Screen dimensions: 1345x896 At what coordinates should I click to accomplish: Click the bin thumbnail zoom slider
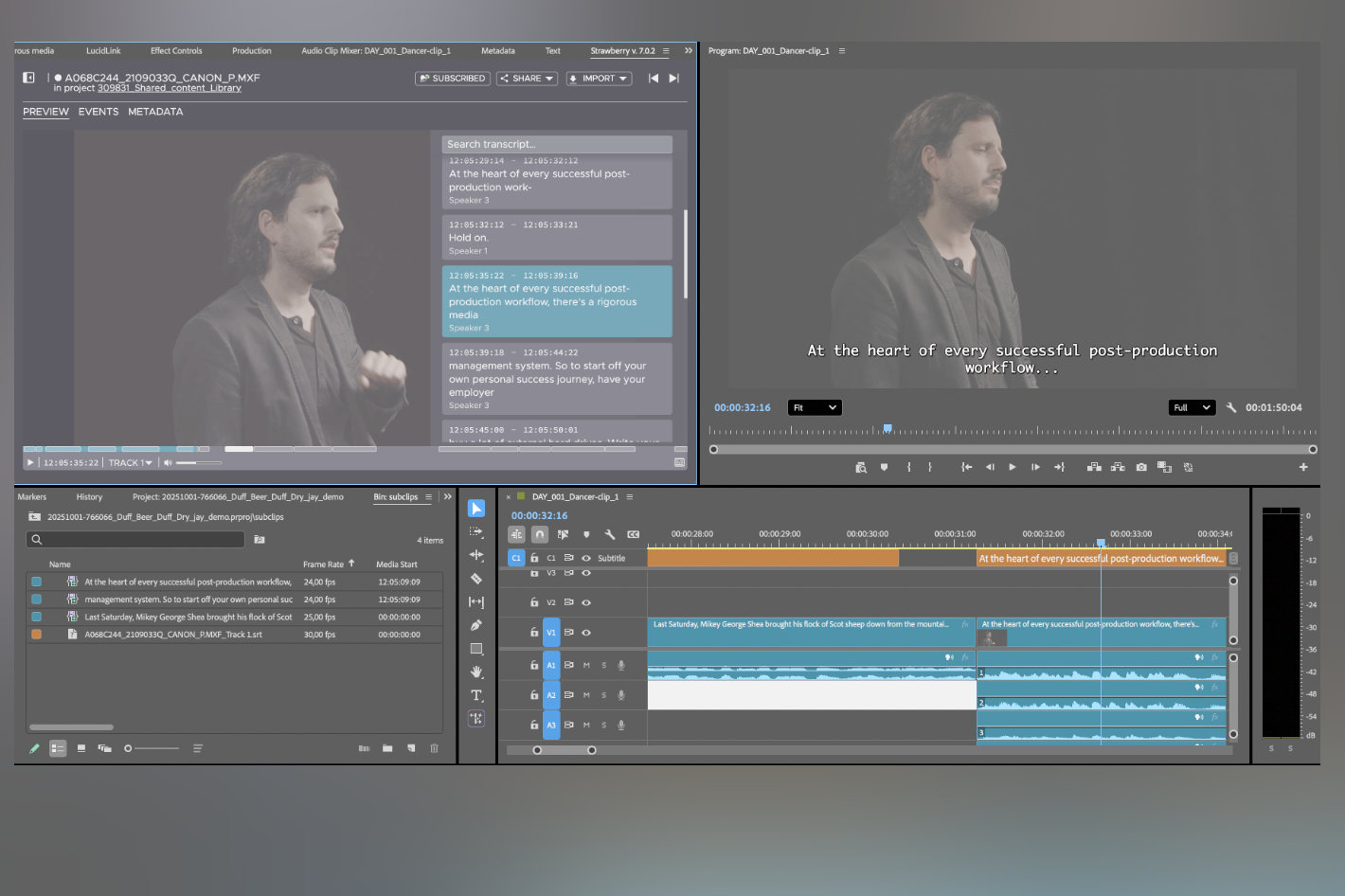coord(152,748)
